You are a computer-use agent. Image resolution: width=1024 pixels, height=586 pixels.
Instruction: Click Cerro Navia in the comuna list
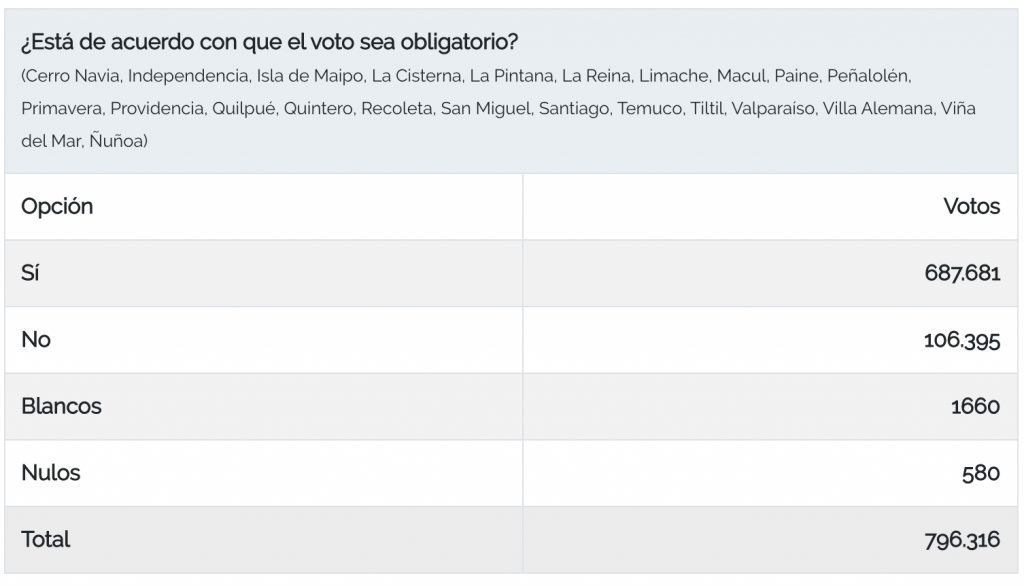72,76
